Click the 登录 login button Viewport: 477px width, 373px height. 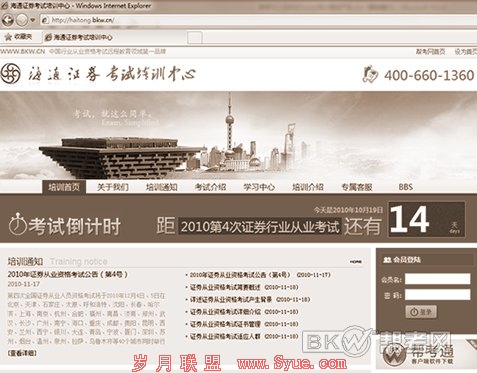pyautogui.click(x=421, y=312)
